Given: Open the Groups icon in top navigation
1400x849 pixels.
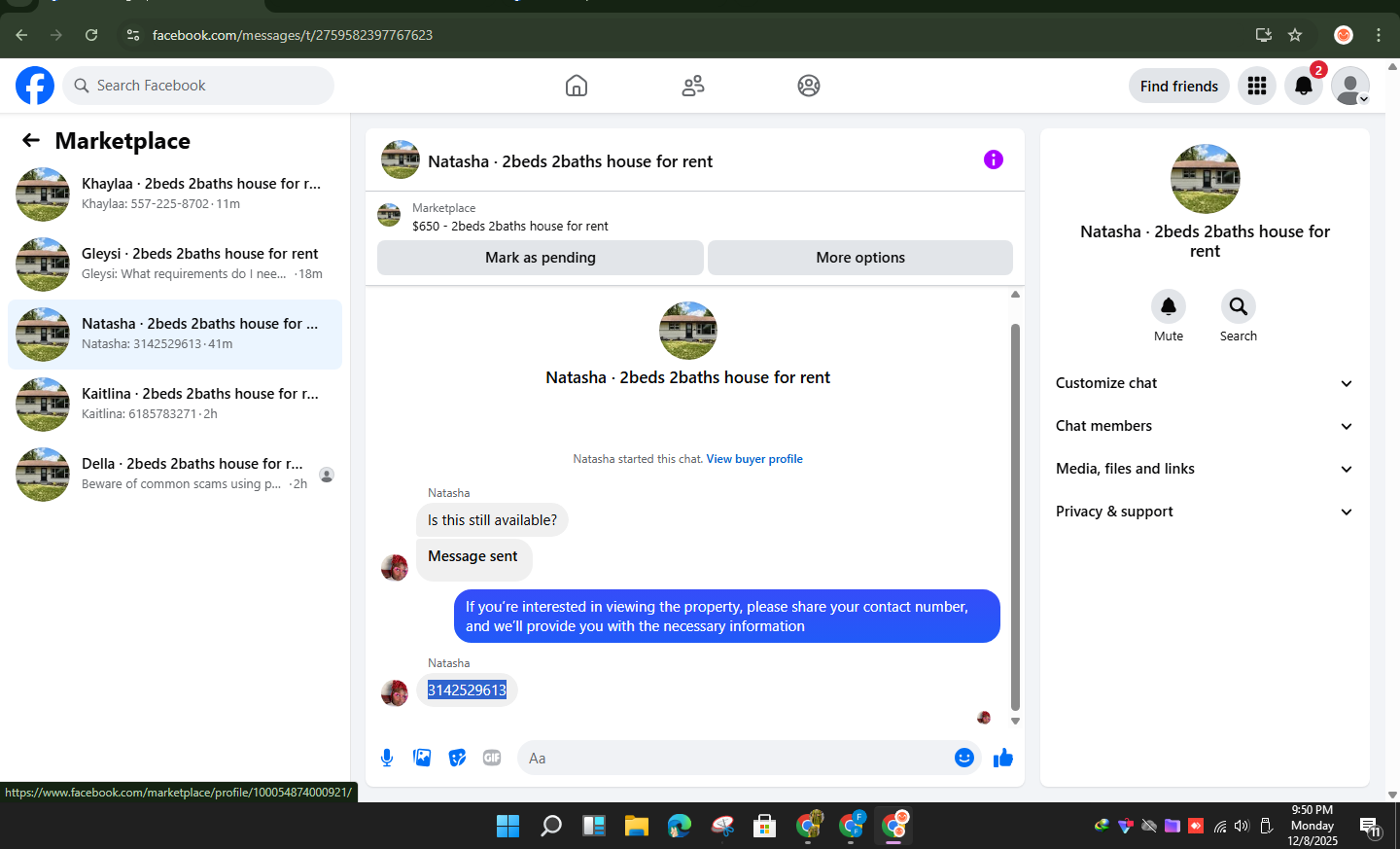Looking at the screenshot, I should (x=809, y=86).
